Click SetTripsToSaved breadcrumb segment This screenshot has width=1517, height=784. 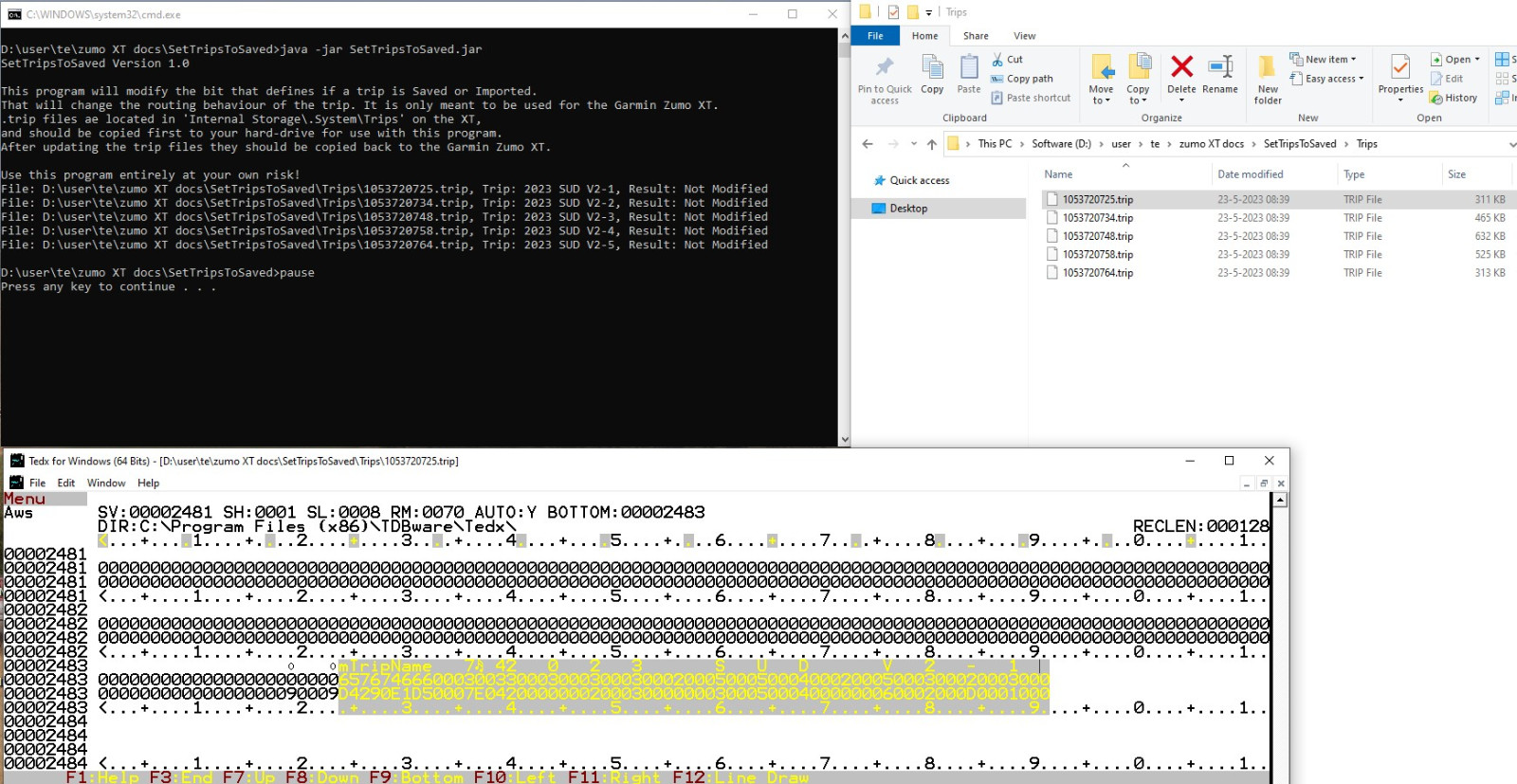pyautogui.click(x=1300, y=144)
